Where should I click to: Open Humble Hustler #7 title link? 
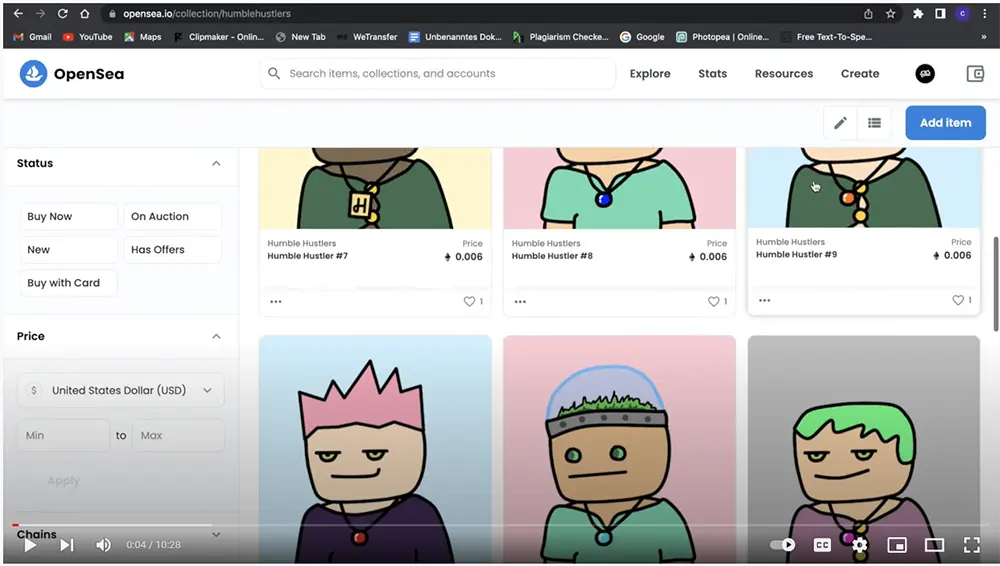pyautogui.click(x=307, y=256)
